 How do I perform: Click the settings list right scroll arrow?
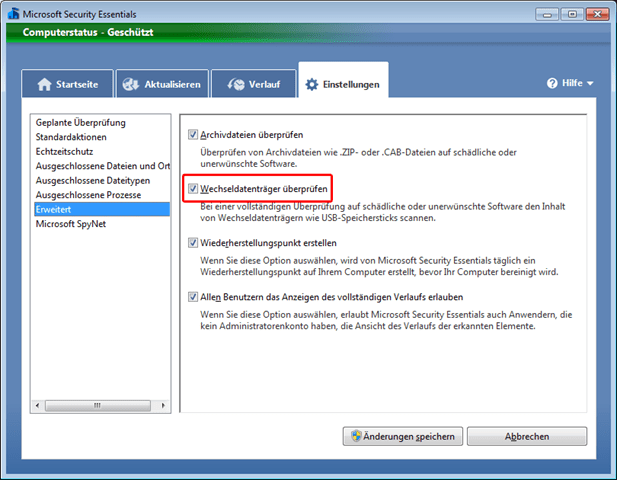point(163,405)
